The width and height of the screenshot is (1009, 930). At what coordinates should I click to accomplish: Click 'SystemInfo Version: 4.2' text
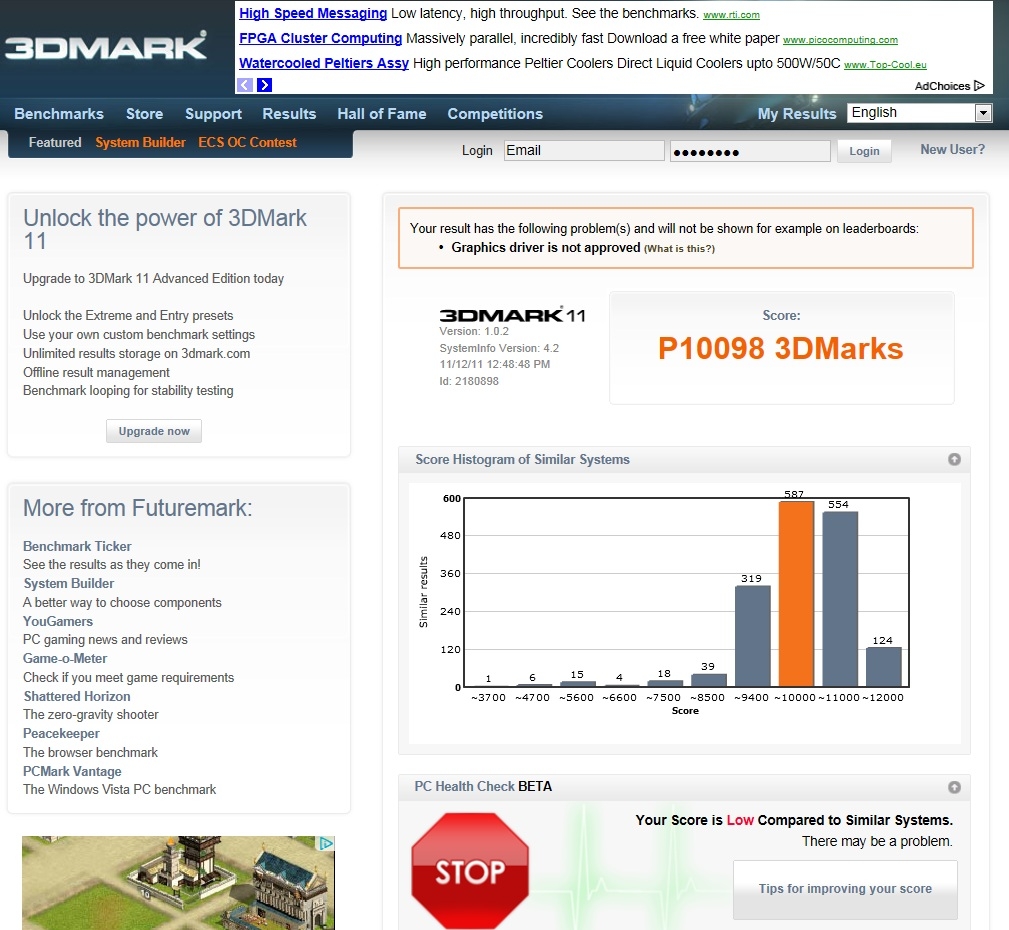(499, 348)
